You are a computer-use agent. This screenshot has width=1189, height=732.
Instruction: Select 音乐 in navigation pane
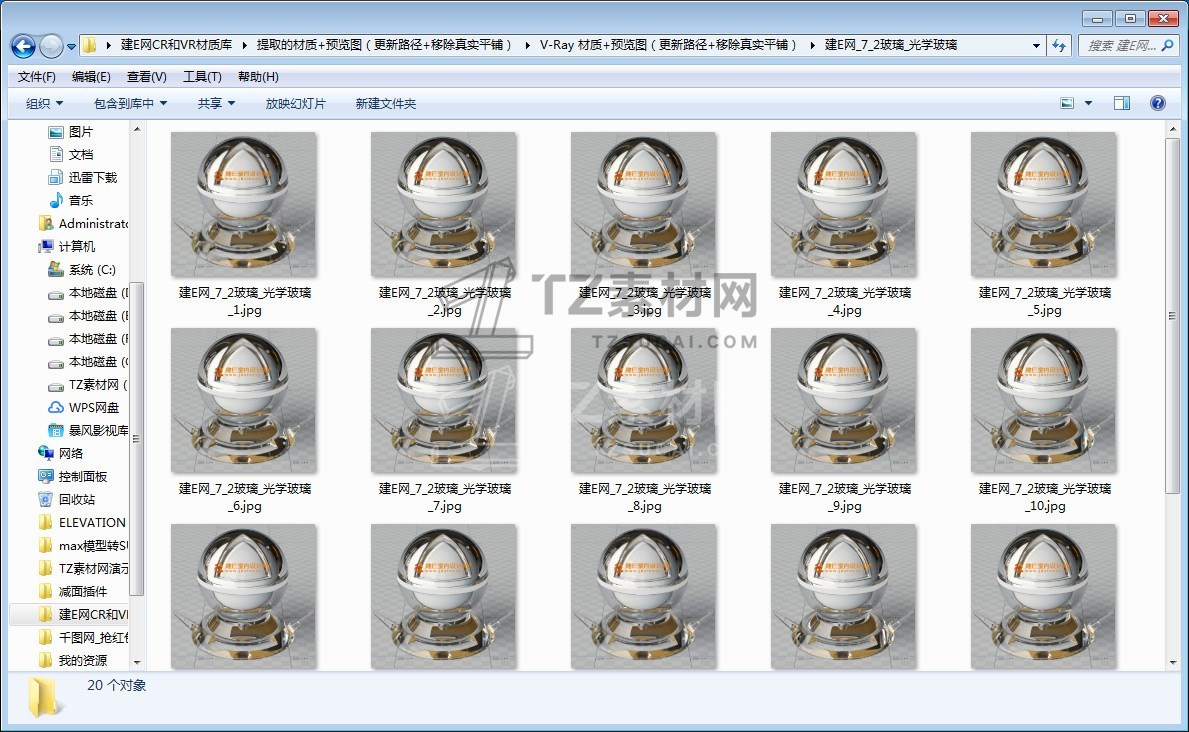(x=80, y=200)
